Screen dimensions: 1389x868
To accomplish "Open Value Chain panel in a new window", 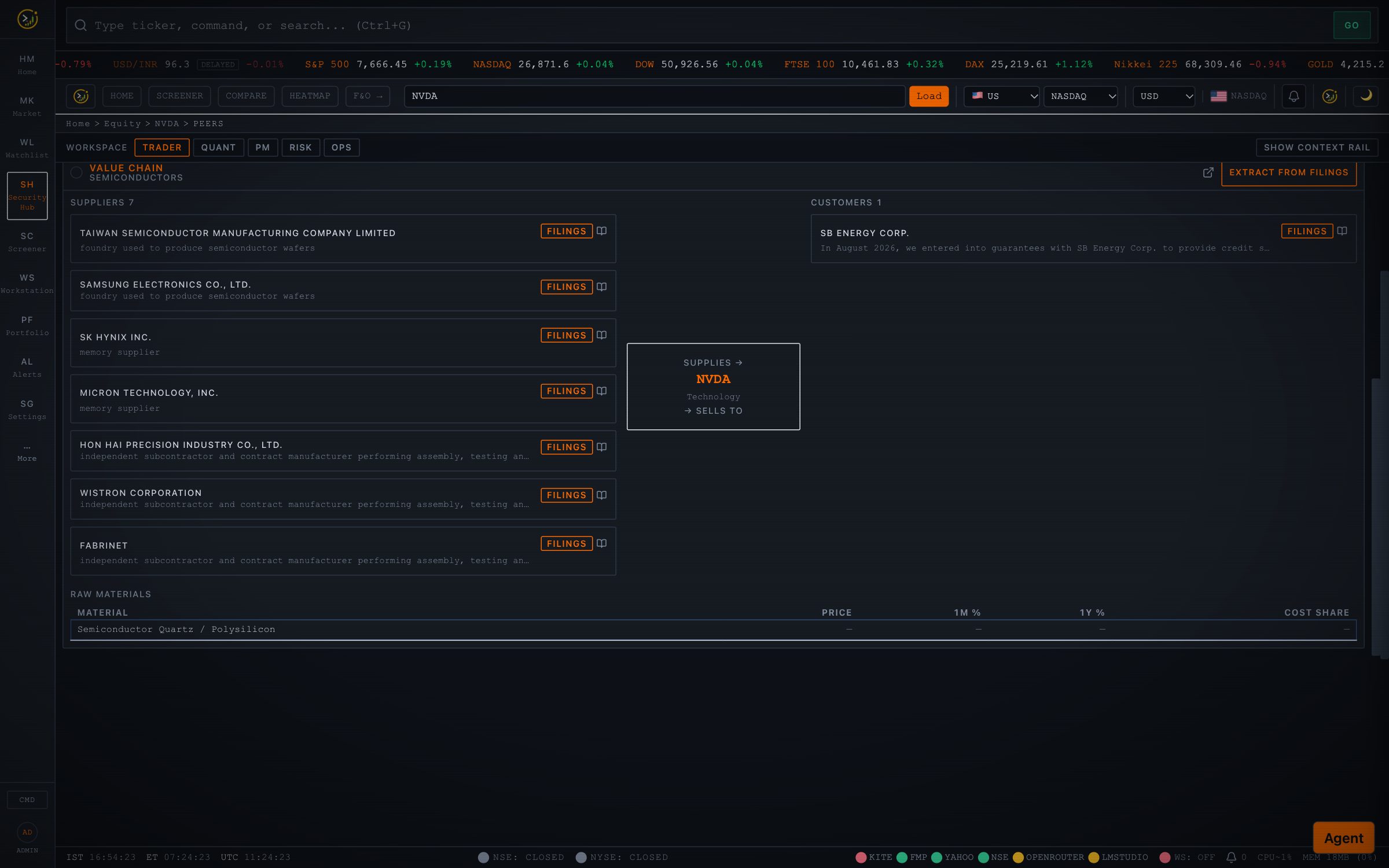I will tap(1208, 172).
